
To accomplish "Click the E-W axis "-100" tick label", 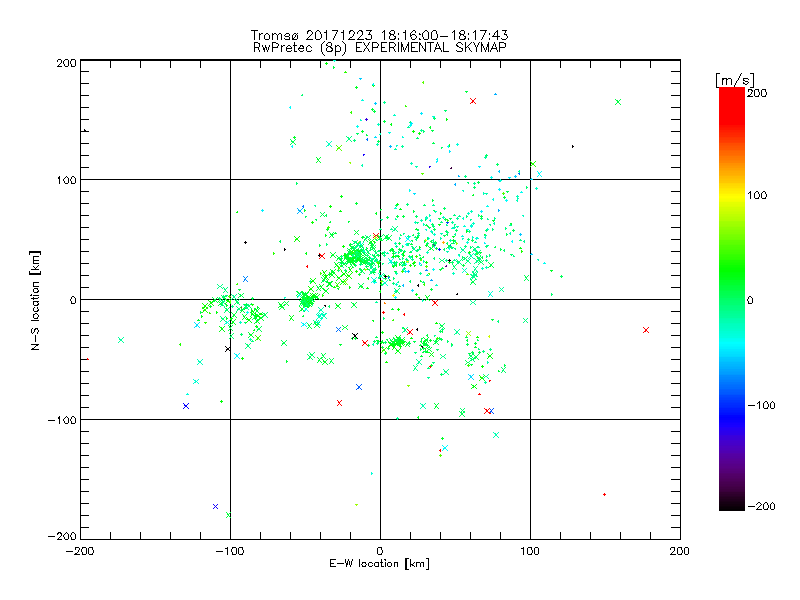I will pos(230,552).
